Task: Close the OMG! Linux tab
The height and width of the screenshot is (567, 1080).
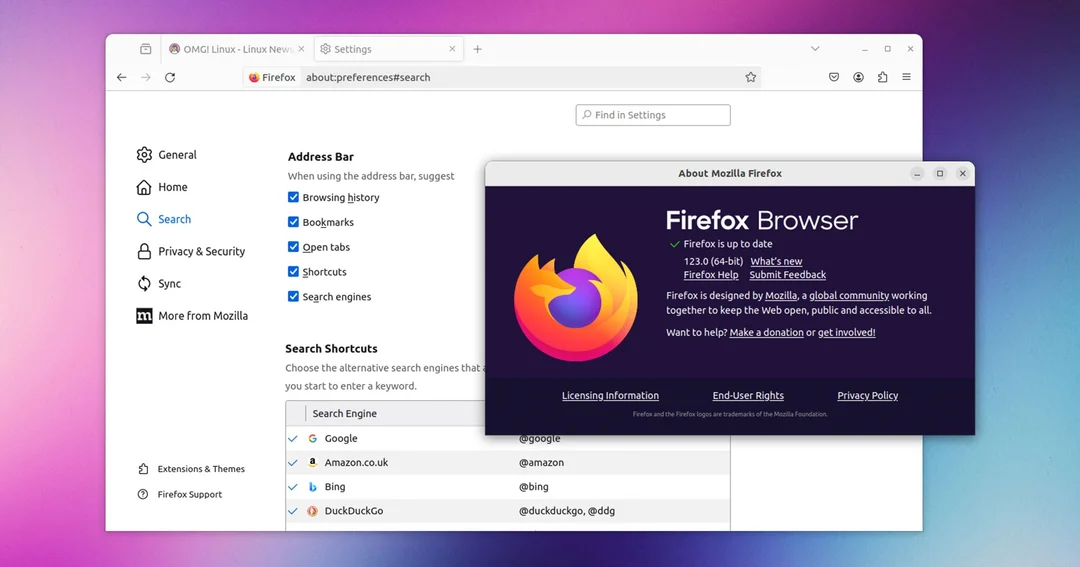Action: click(301, 49)
